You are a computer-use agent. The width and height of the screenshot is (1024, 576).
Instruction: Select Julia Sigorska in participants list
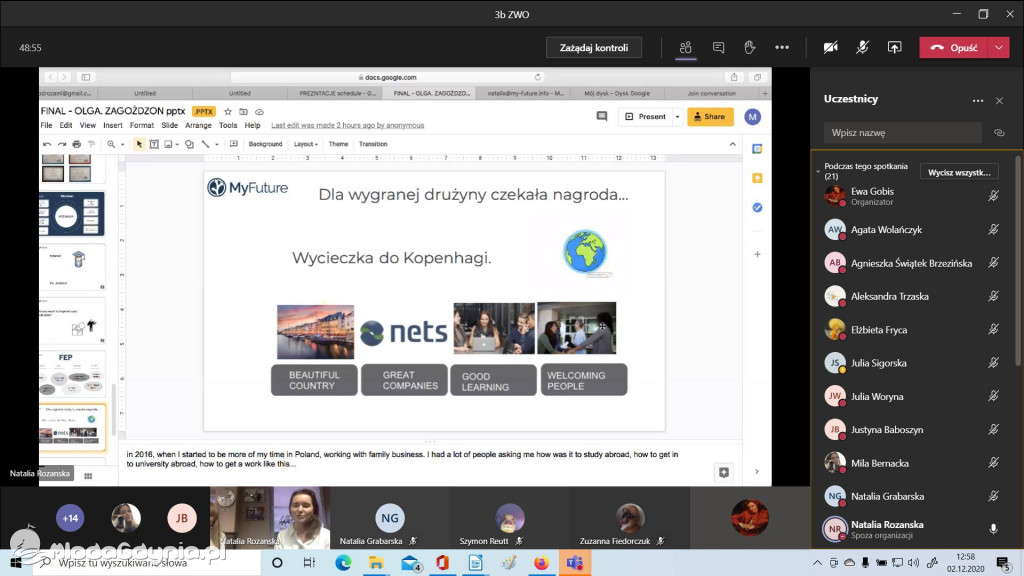[x=878, y=363]
